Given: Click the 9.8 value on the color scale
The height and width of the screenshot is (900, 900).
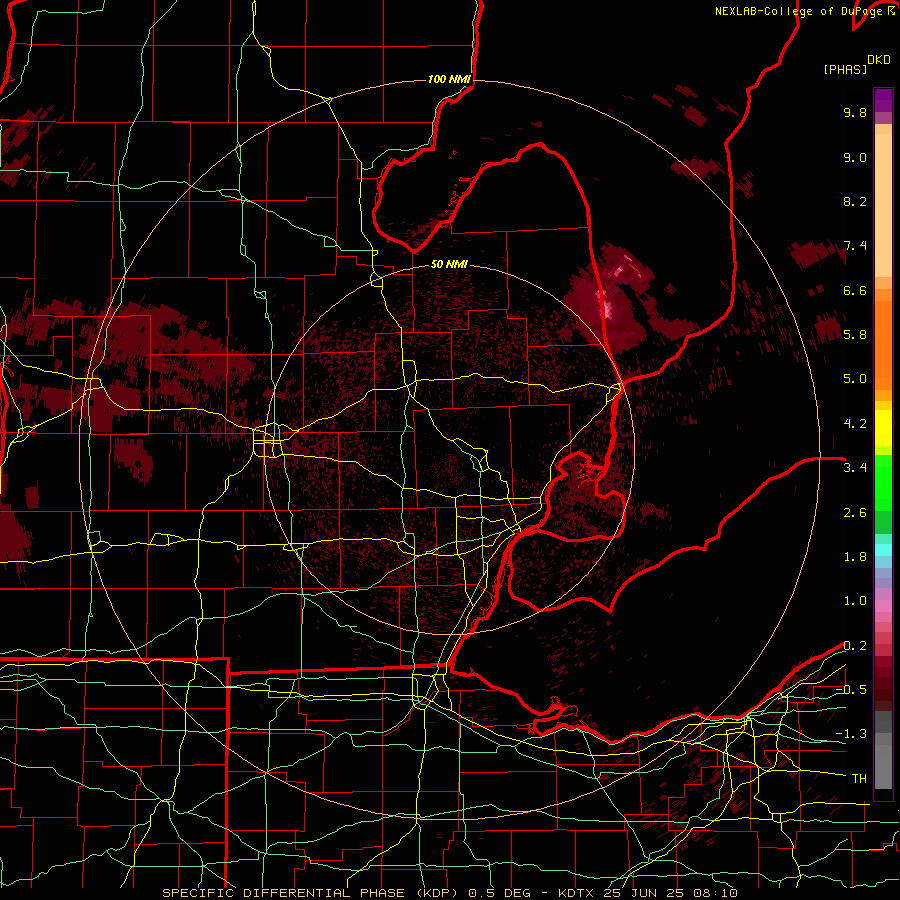Looking at the screenshot, I should [x=855, y=112].
